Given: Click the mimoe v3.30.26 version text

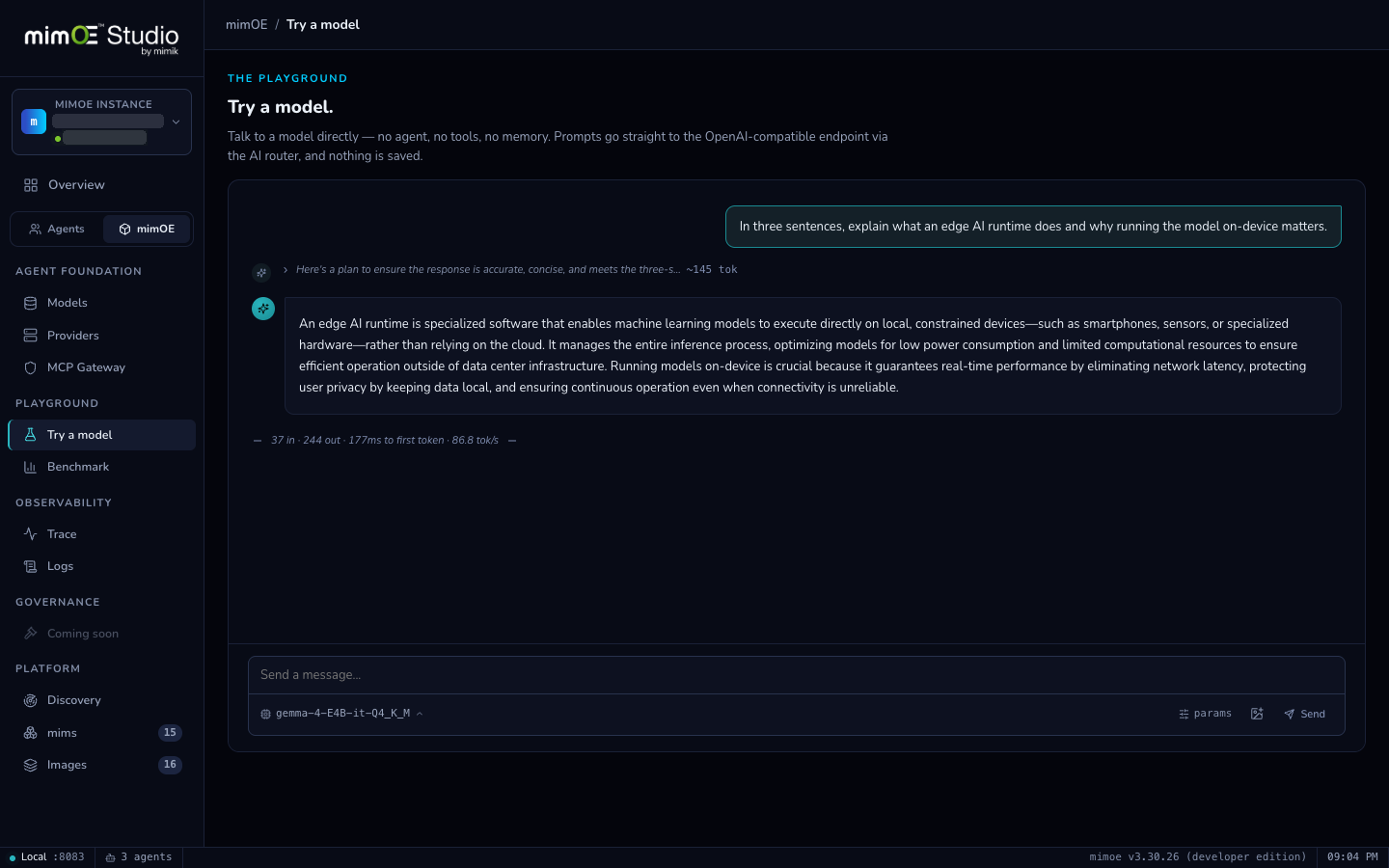Looking at the screenshot, I should pyautogui.click(x=1198, y=857).
